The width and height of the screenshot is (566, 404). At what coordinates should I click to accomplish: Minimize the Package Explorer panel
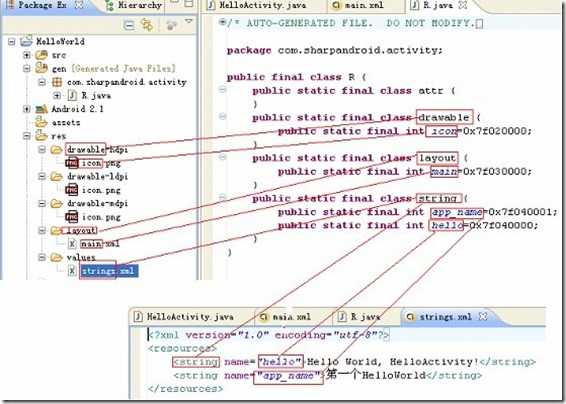coord(175,2)
